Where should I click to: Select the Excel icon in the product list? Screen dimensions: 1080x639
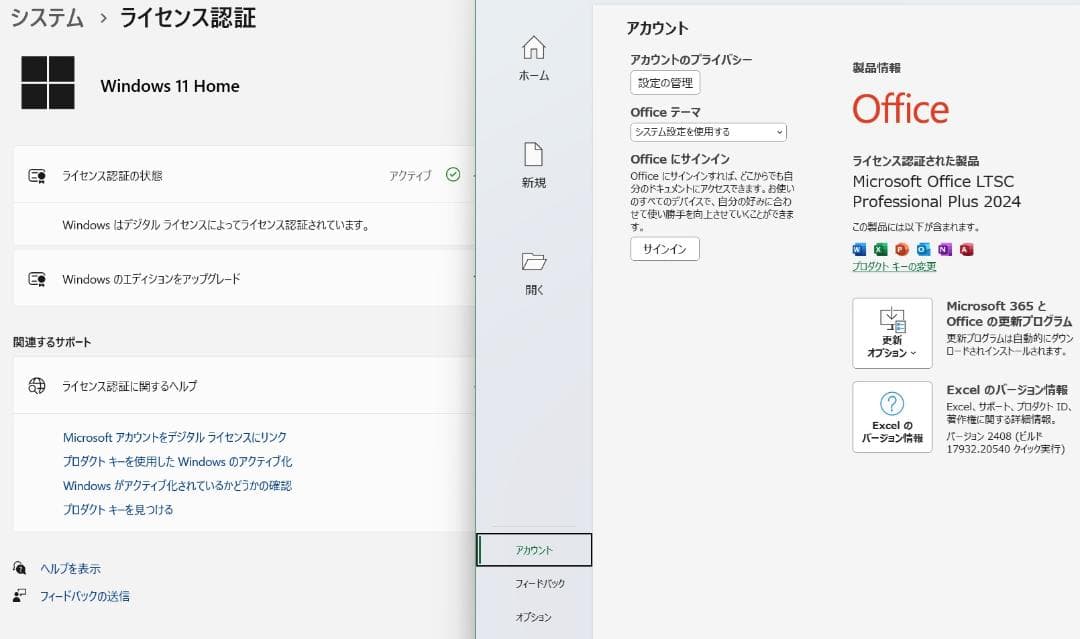pyautogui.click(x=880, y=249)
